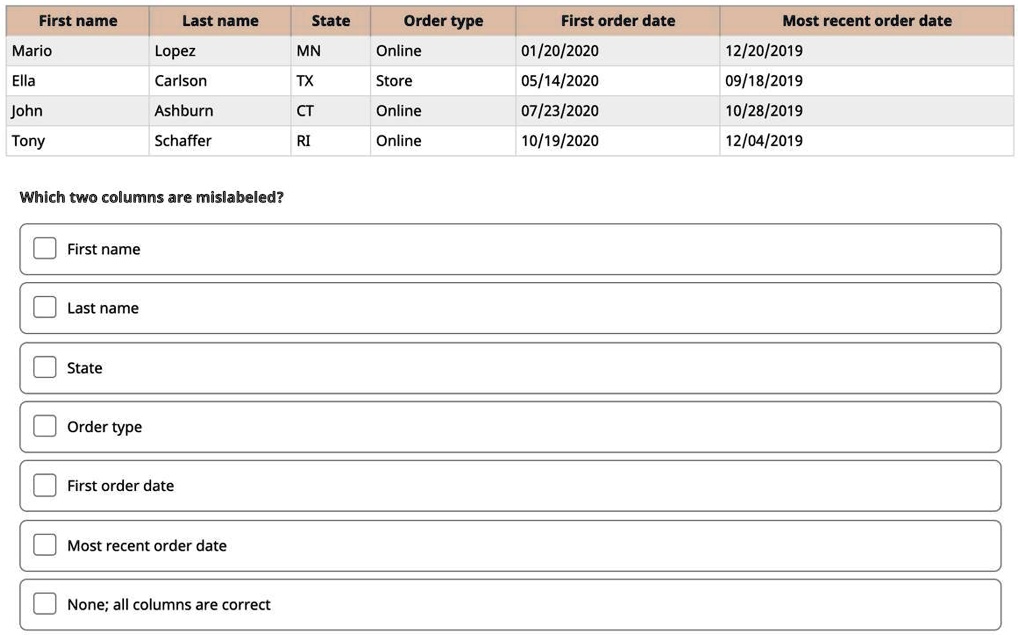Check the "Last name" answer checkbox
Viewport: 1018px width, 635px height.
tap(44, 307)
